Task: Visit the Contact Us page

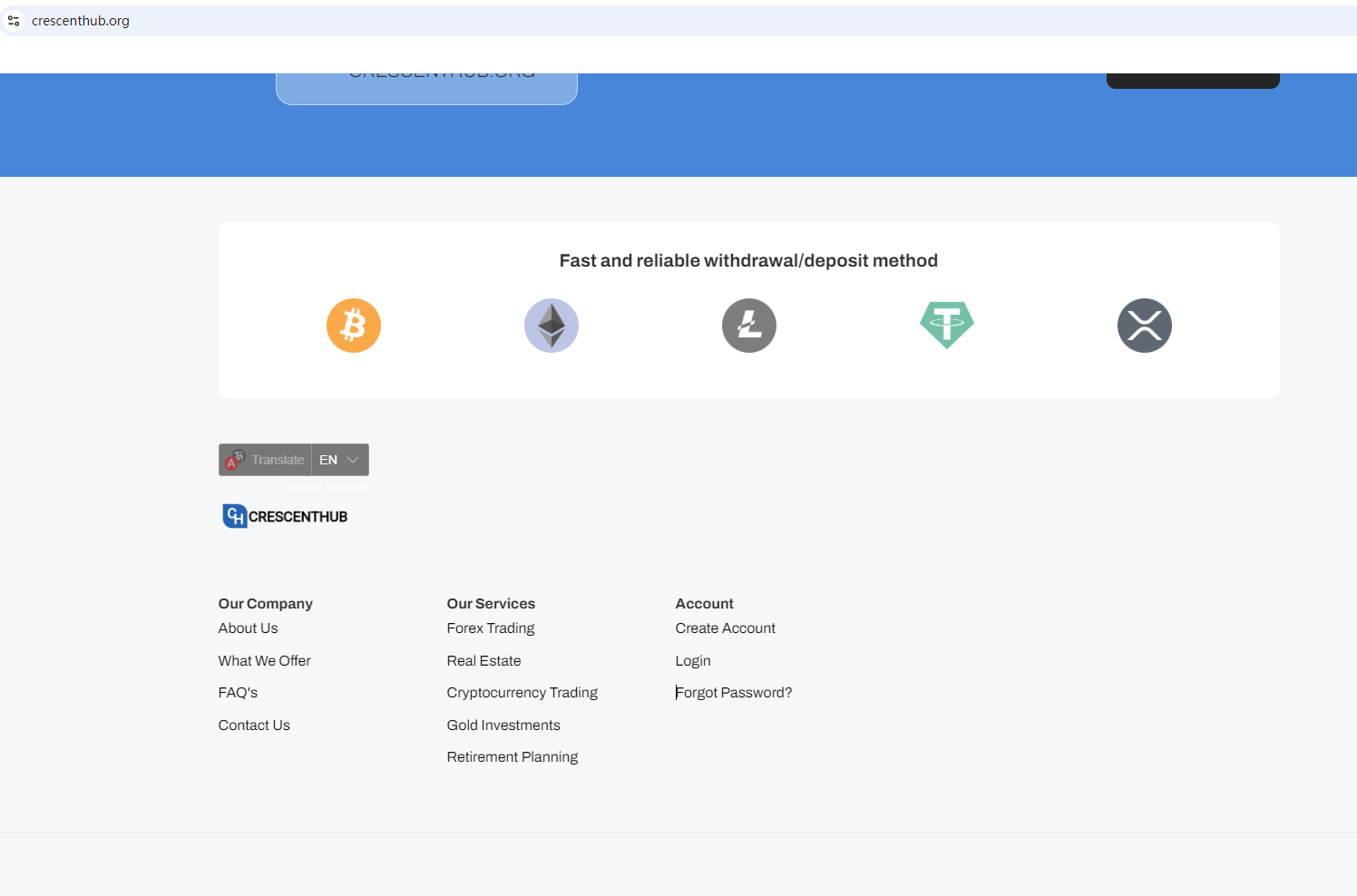Action: (254, 726)
